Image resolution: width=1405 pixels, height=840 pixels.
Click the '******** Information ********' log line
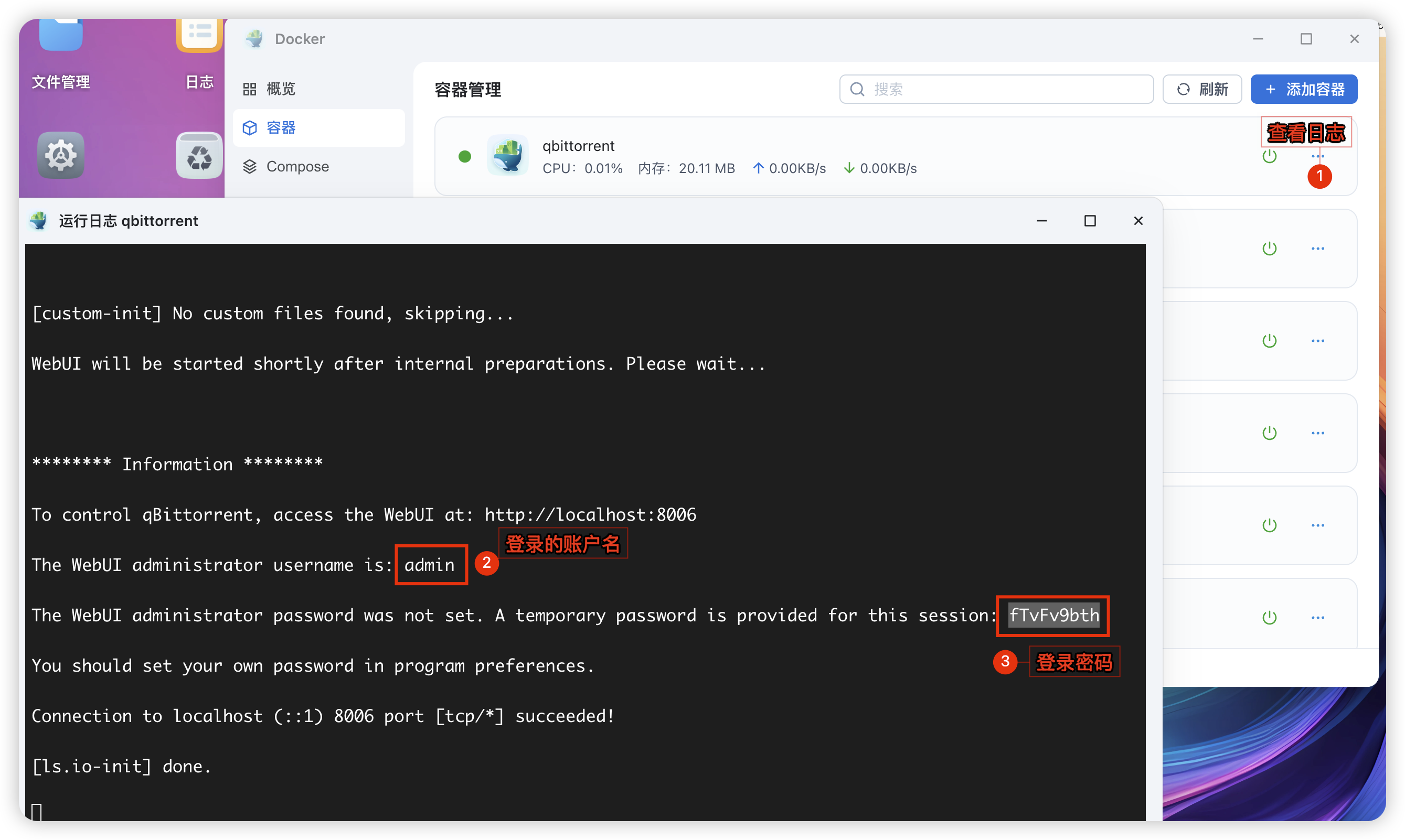click(x=177, y=464)
